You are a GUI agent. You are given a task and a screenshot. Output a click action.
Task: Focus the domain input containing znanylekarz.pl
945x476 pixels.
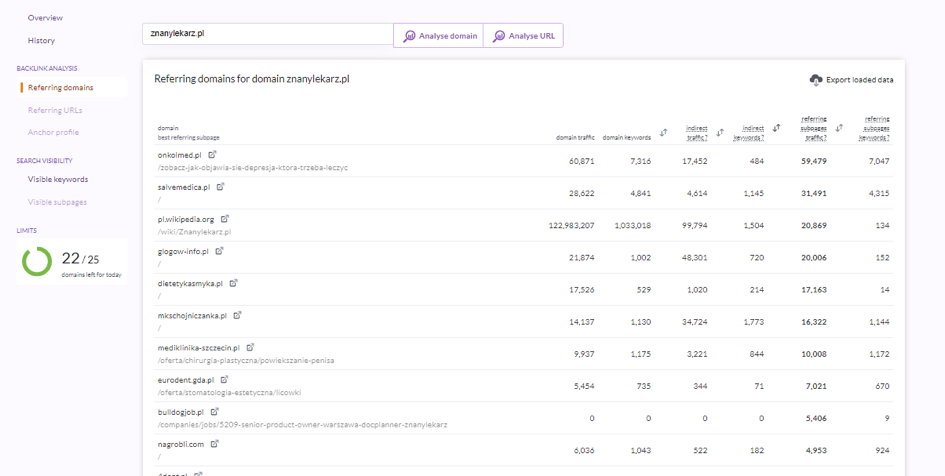coord(268,34)
